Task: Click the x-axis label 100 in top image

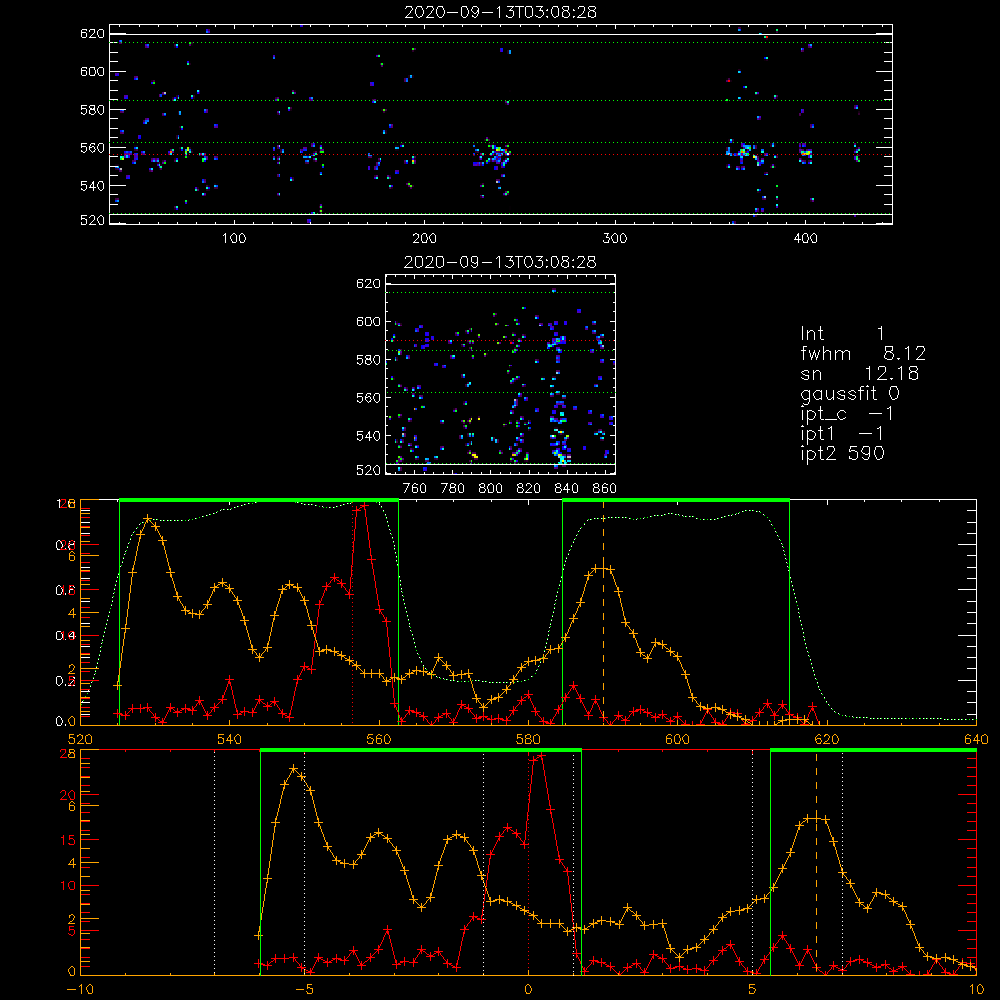Action: (234, 239)
